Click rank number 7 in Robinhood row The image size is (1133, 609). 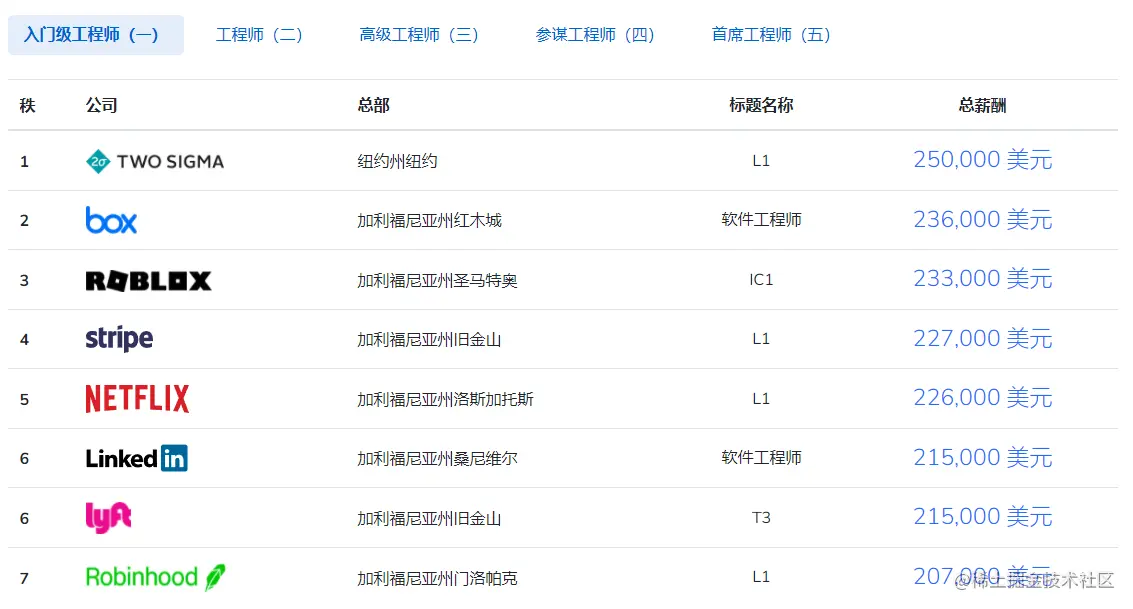pyautogui.click(x=25, y=578)
